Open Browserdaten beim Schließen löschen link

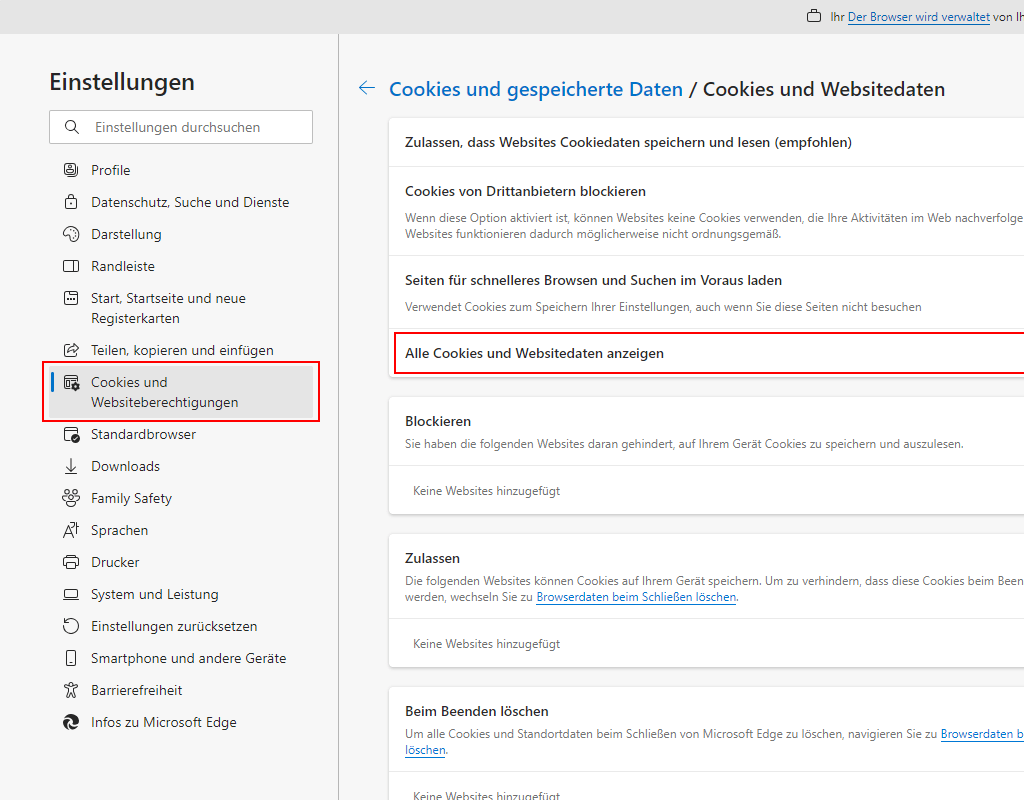[636, 597]
